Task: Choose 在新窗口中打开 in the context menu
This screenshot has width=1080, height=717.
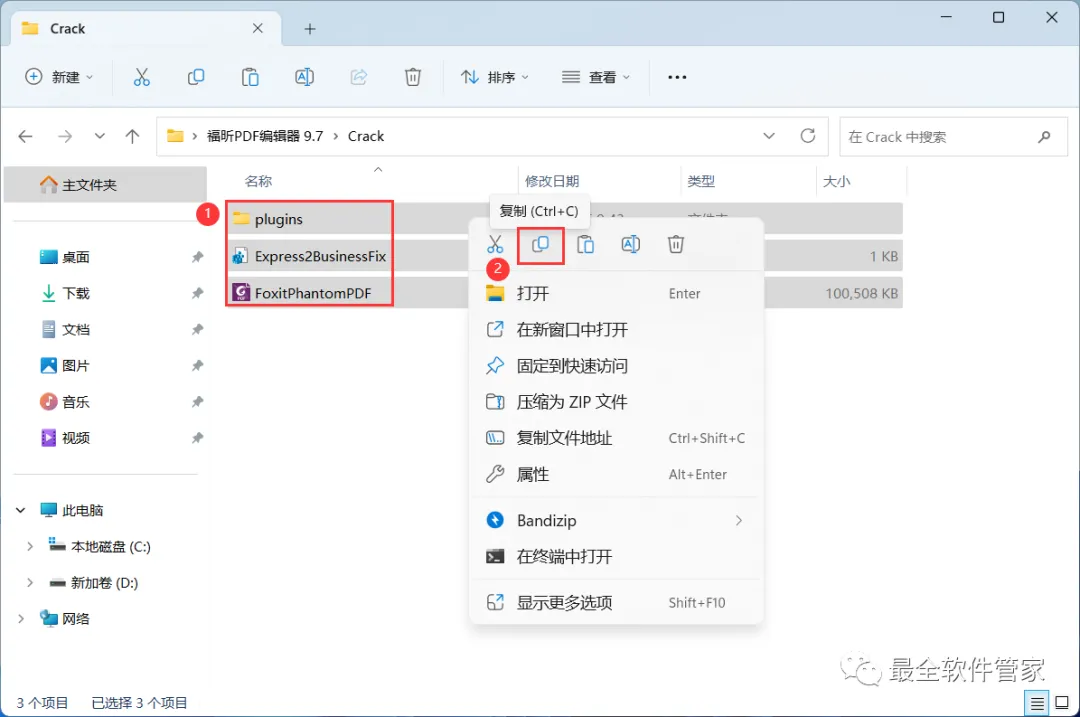Action: pos(616,330)
